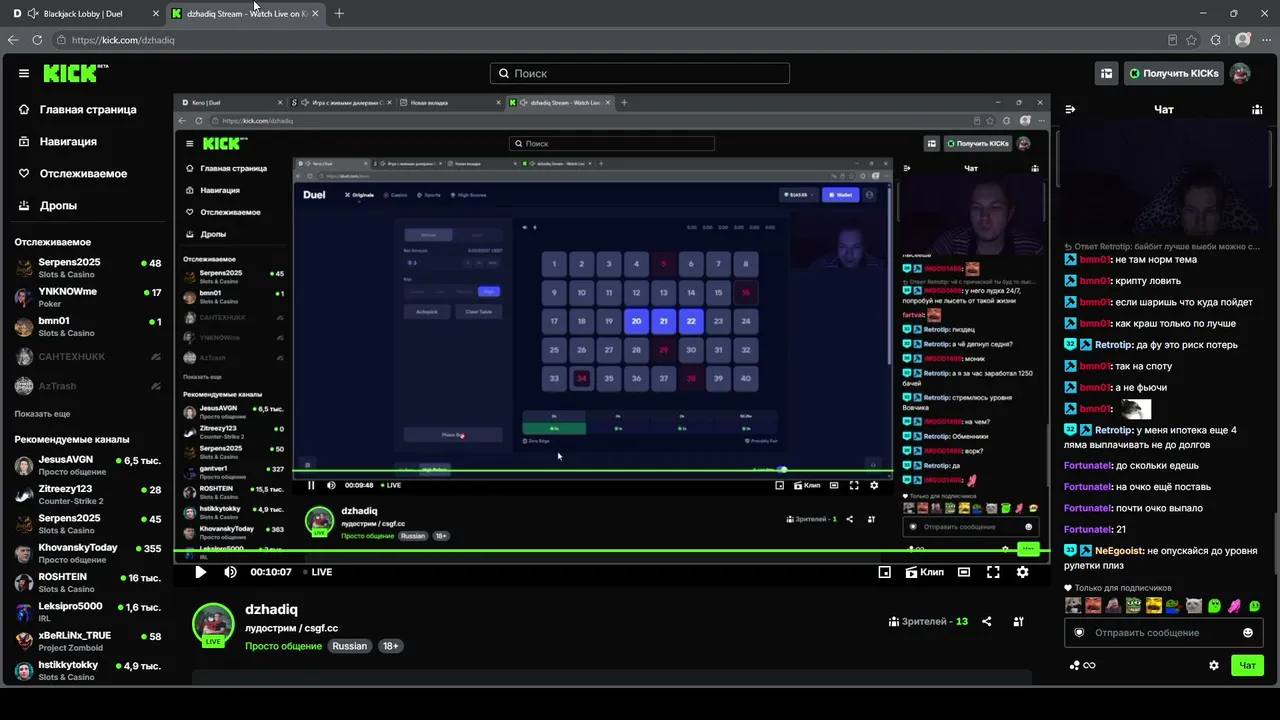Play the stream video

pyautogui.click(x=200, y=572)
